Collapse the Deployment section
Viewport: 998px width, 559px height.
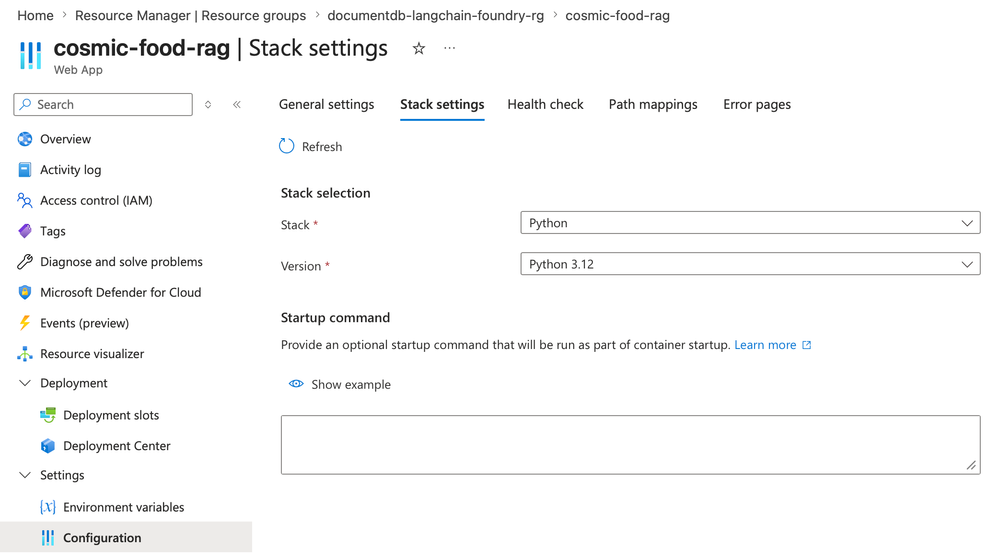(x=25, y=383)
